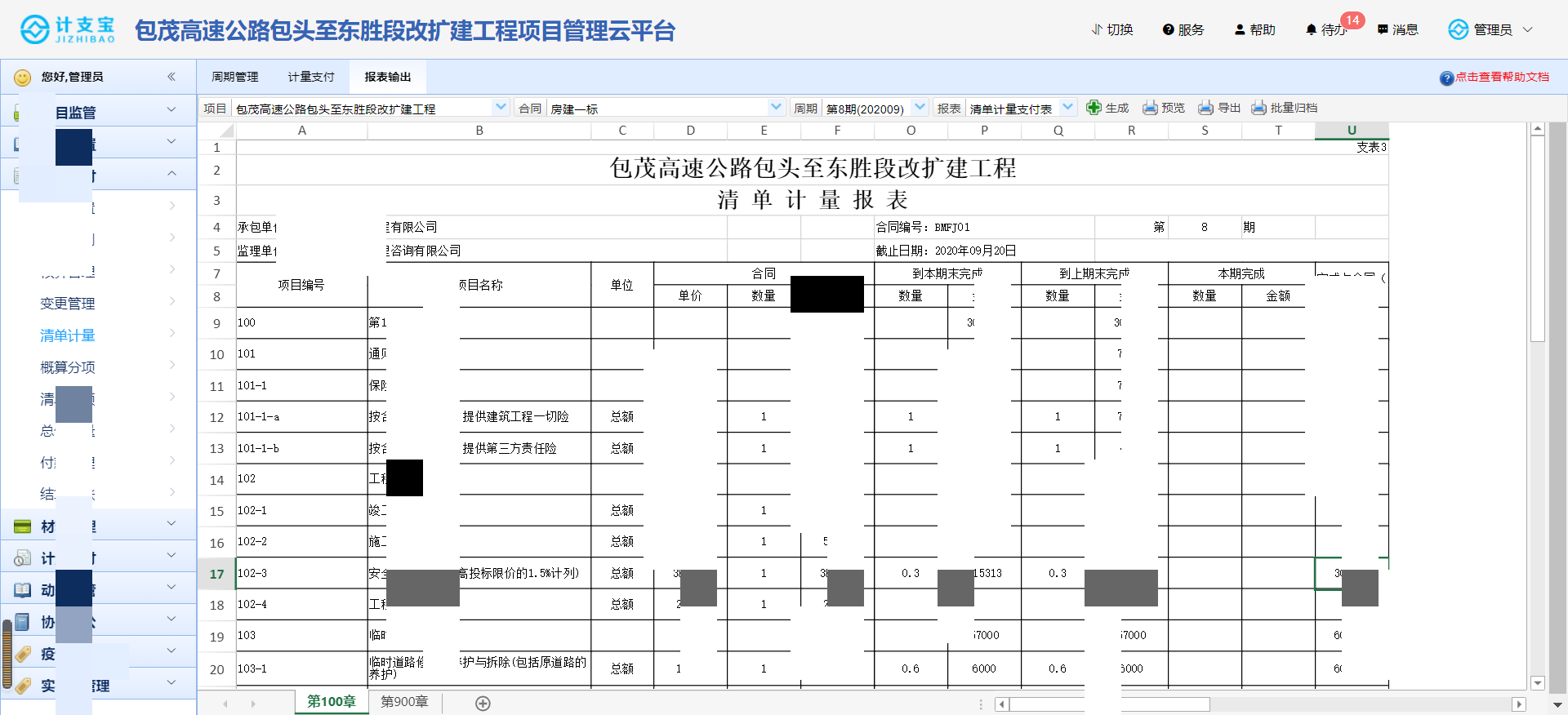Open the 项目 project dropdown

(x=501, y=107)
